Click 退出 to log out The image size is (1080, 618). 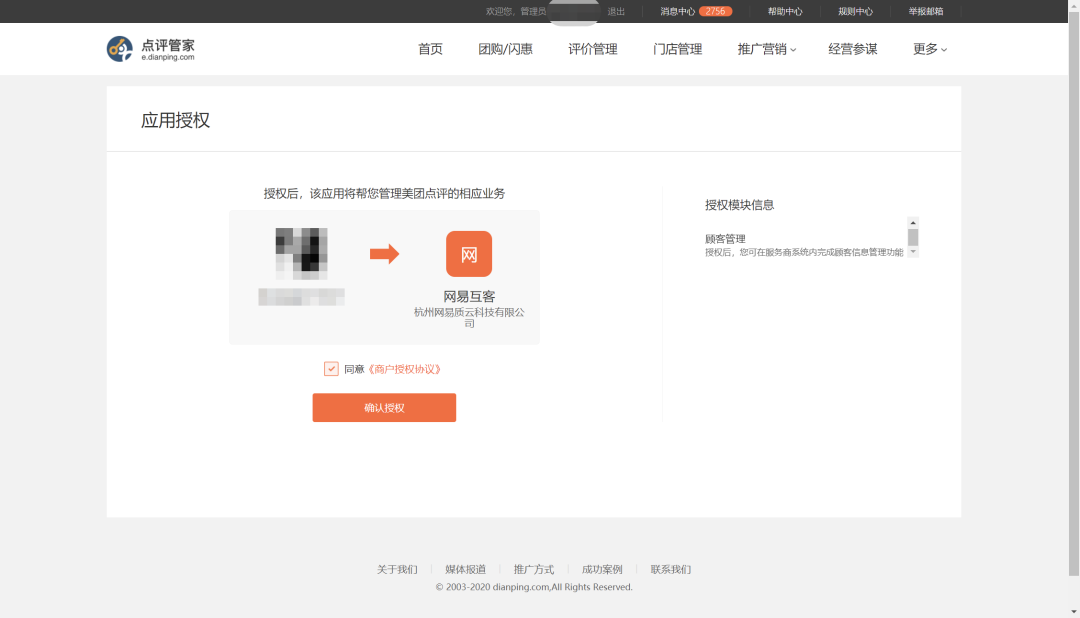tap(616, 11)
